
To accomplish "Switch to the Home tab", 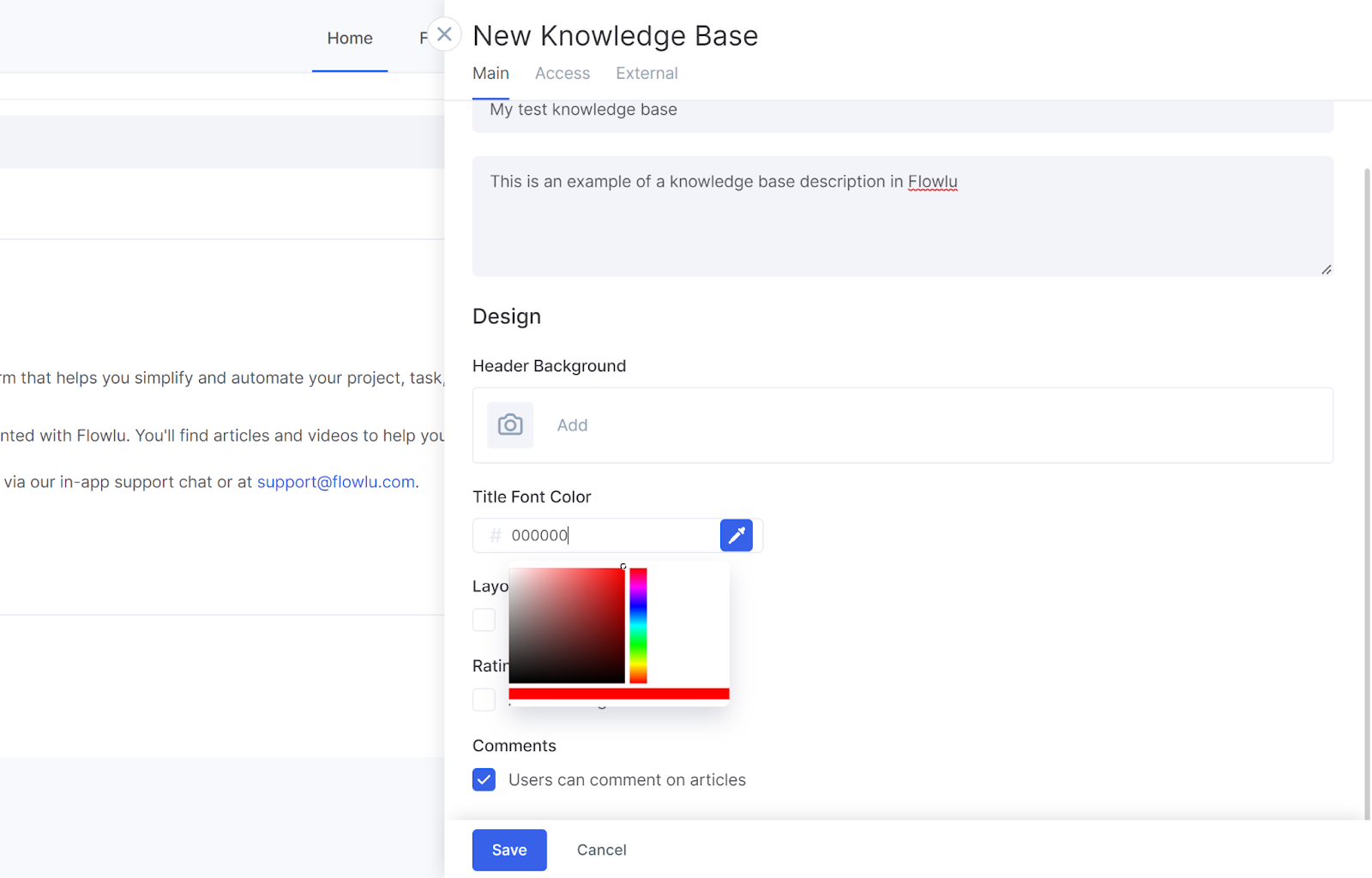I will click(350, 39).
